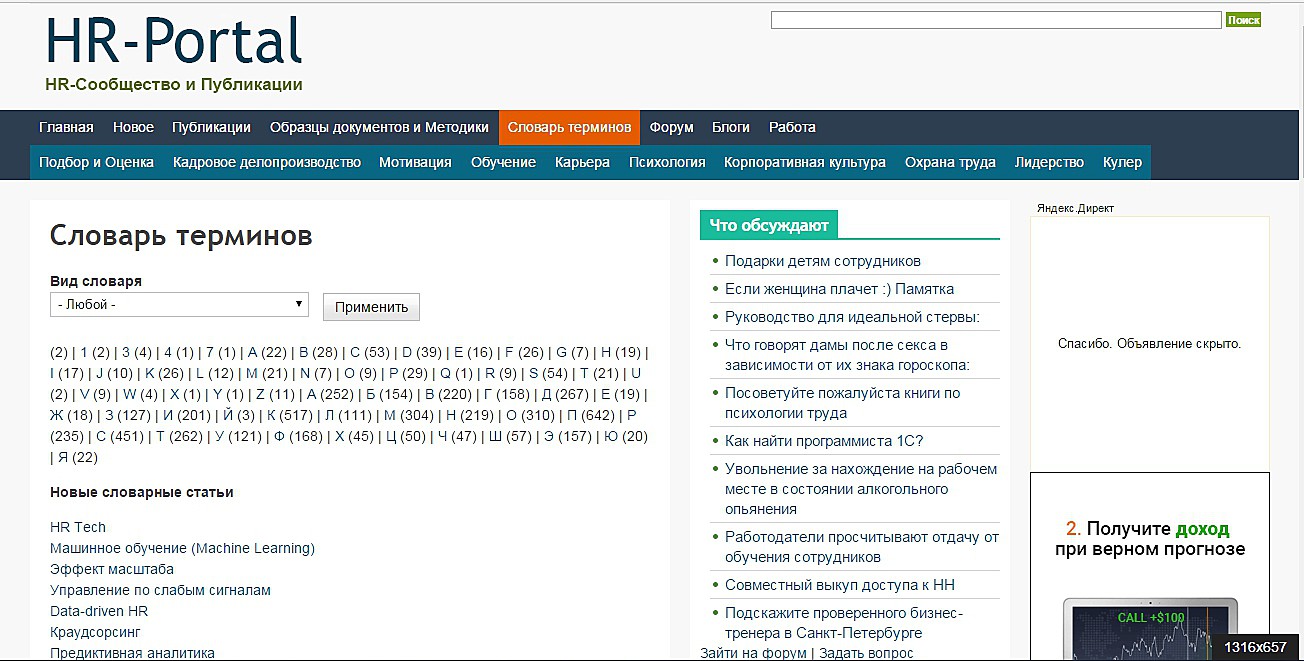Filter glossary by Cyrillic letter Д
The image size is (1304, 661).
click(547, 394)
